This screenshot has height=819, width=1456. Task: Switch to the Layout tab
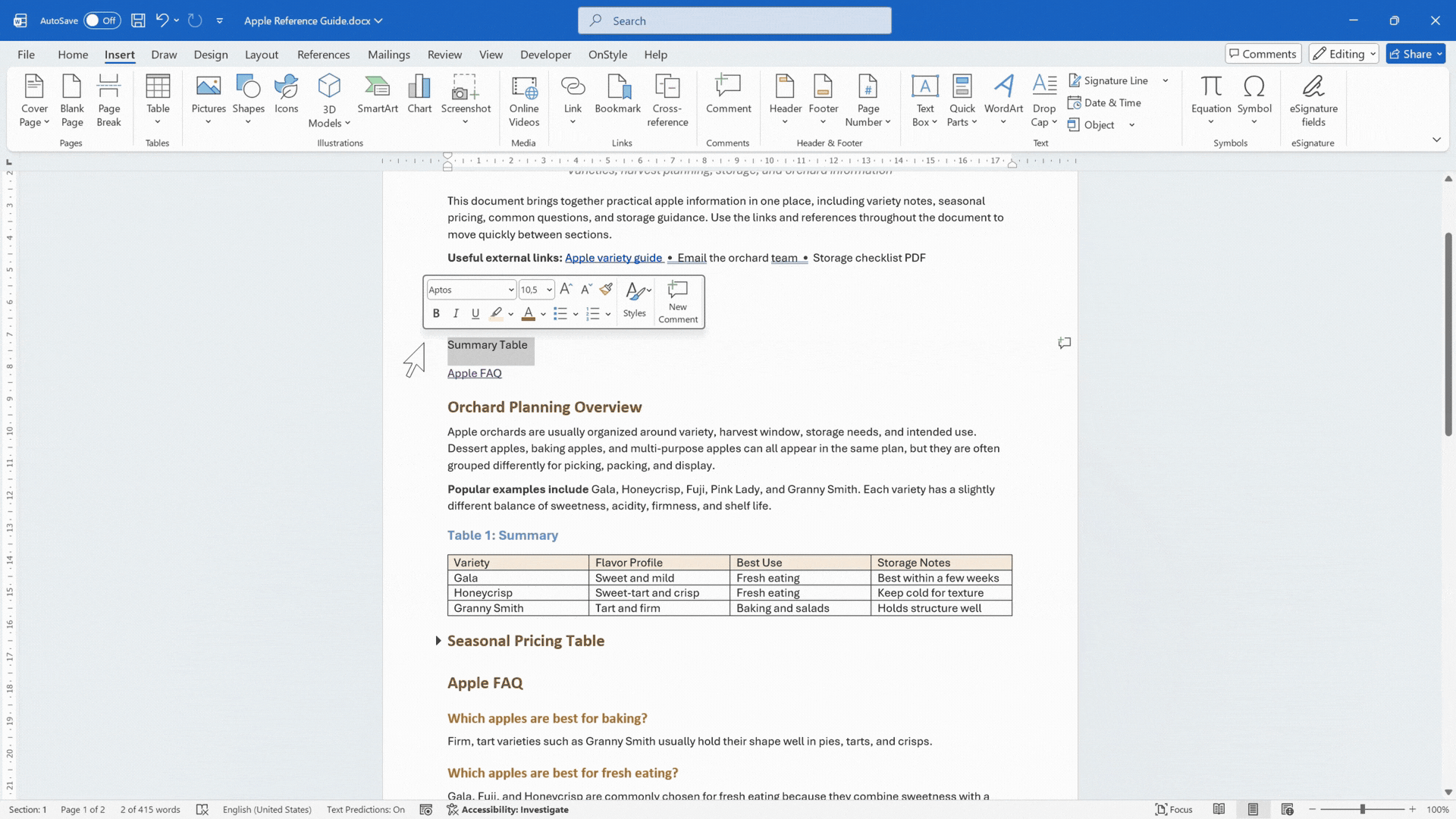click(262, 55)
